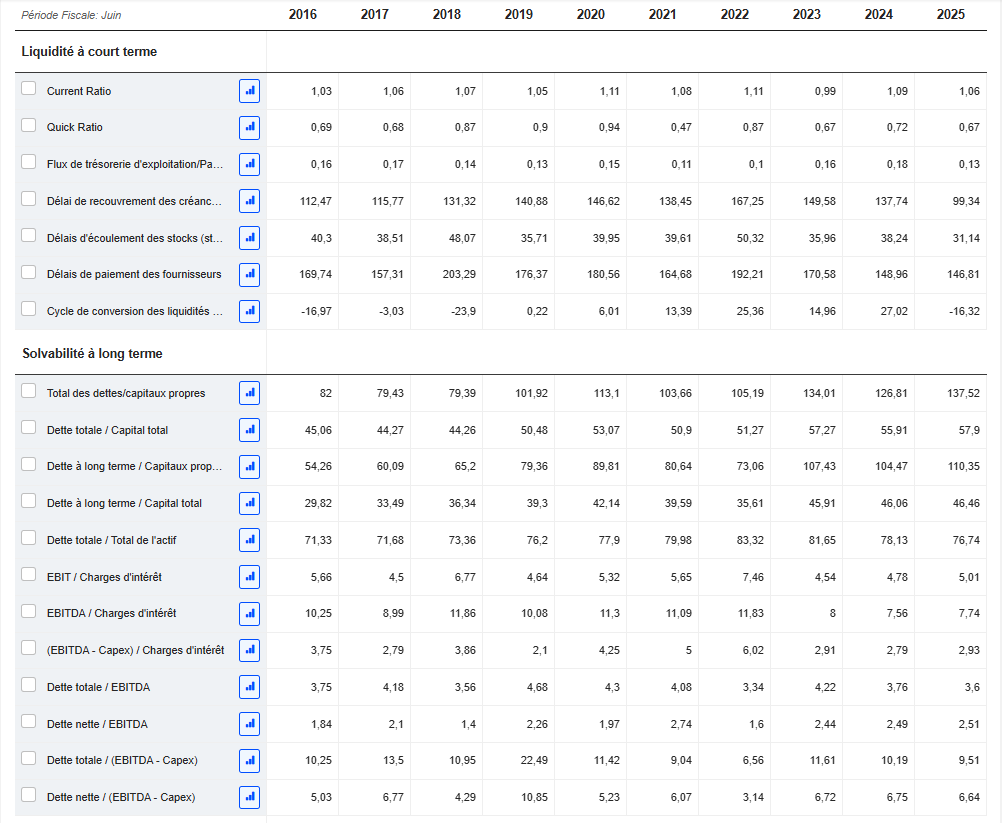Click Dette totale / EBITDA row label

pos(98,687)
